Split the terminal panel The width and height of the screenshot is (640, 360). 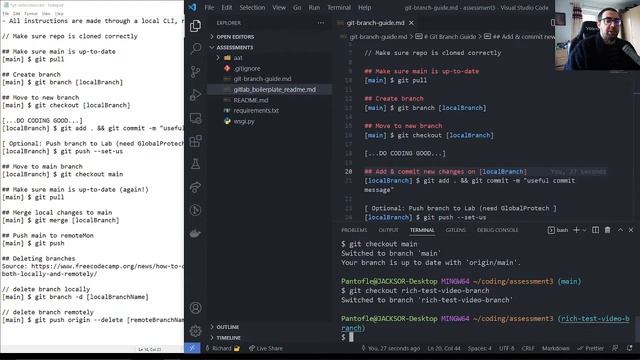click(596, 230)
